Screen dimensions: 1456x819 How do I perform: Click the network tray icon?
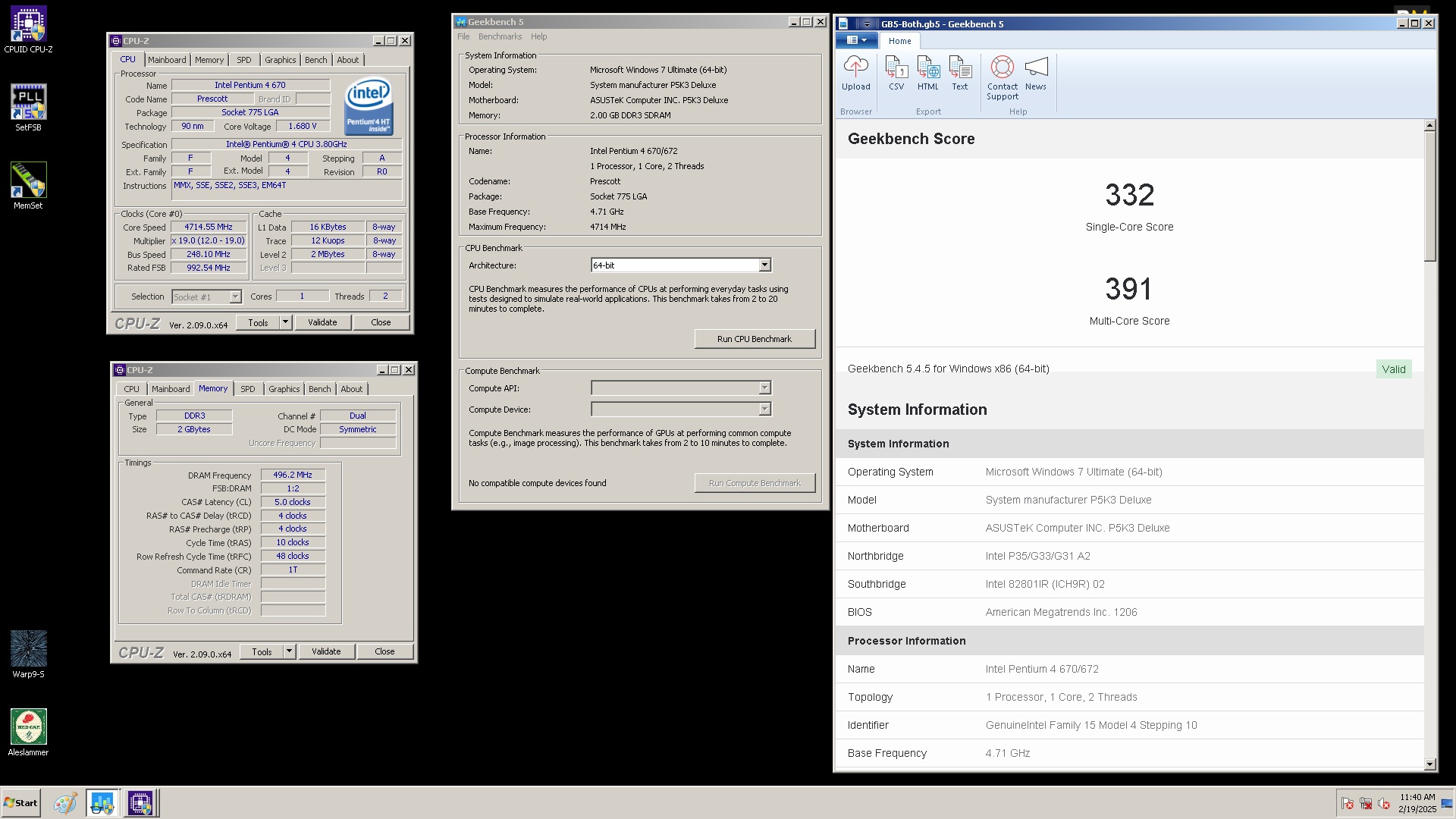1366,804
